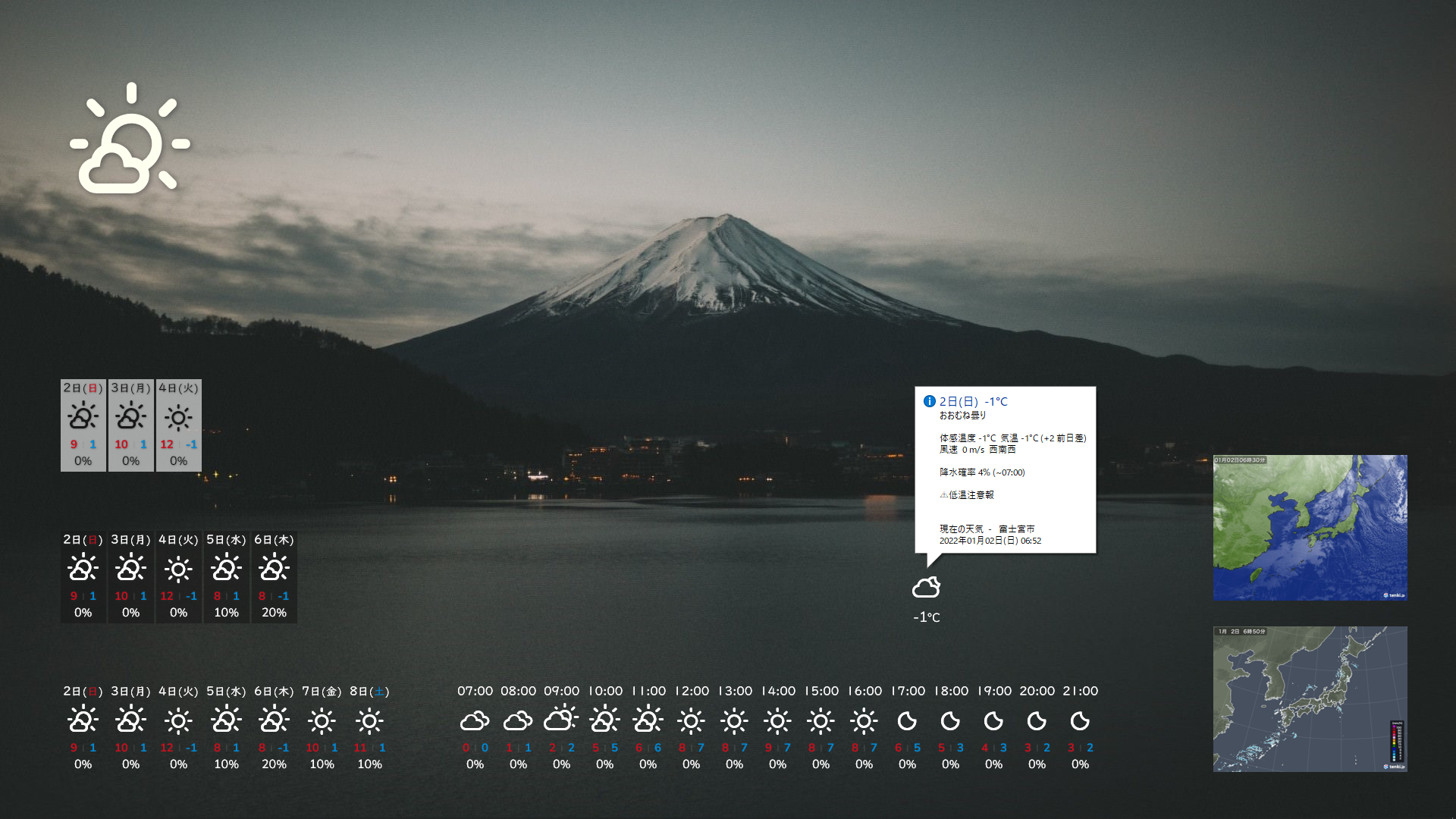
Task: Click the 15:00 hourly forecast label
Action: [821, 691]
